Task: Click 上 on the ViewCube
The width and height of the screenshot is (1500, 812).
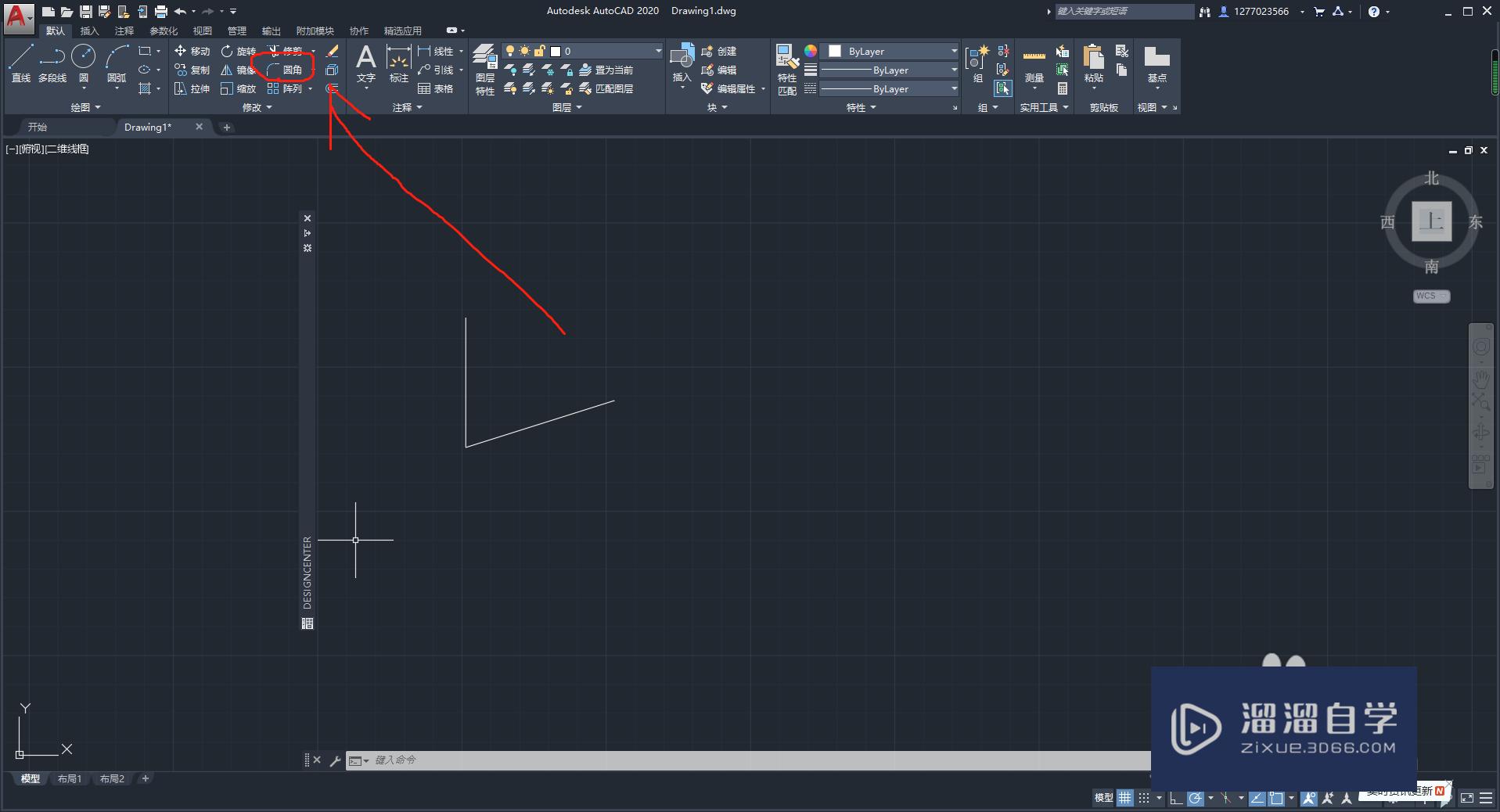Action: pyautogui.click(x=1433, y=222)
